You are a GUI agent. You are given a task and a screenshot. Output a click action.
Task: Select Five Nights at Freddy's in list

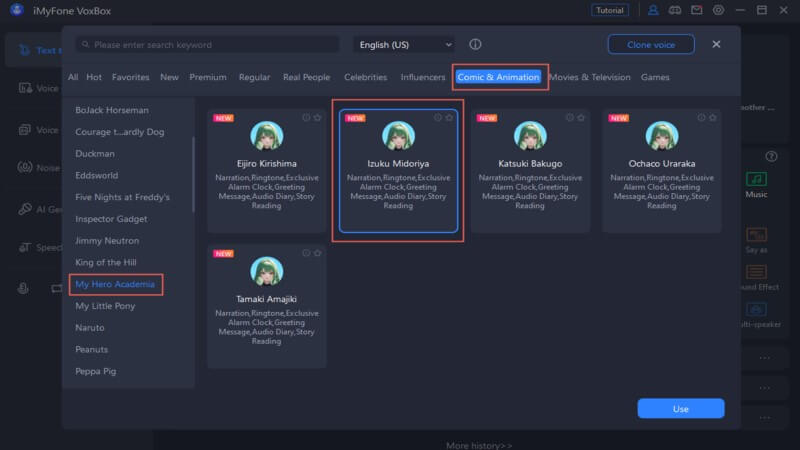[122, 197]
